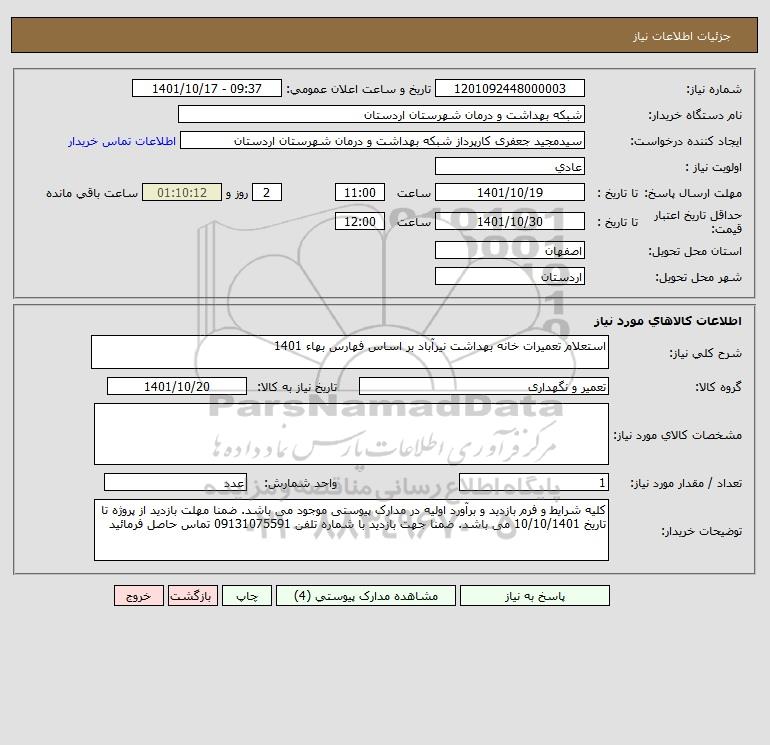Click the buyer notes text area
Screen dimensions: 770x745
[x=351, y=530]
